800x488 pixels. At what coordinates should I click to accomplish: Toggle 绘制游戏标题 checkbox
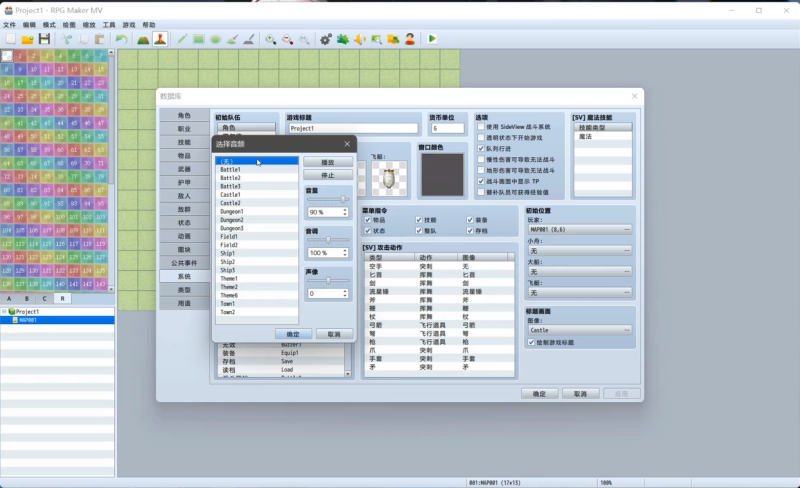[531, 343]
